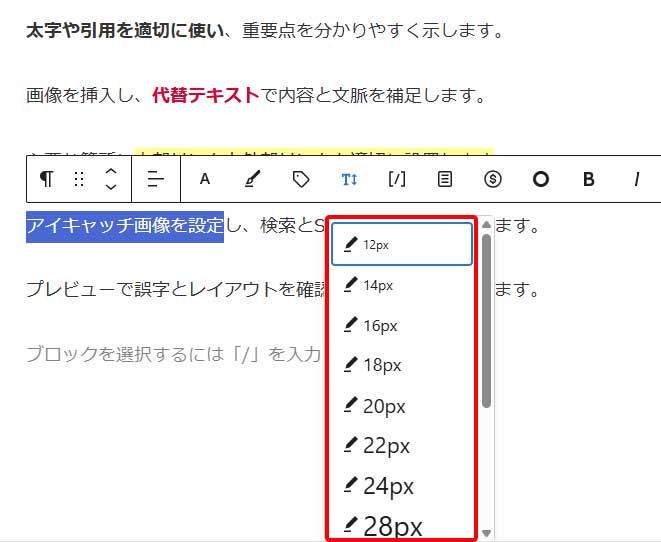Open the text color tool (A icon)
The width and height of the screenshot is (661, 542).
click(x=205, y=179)
